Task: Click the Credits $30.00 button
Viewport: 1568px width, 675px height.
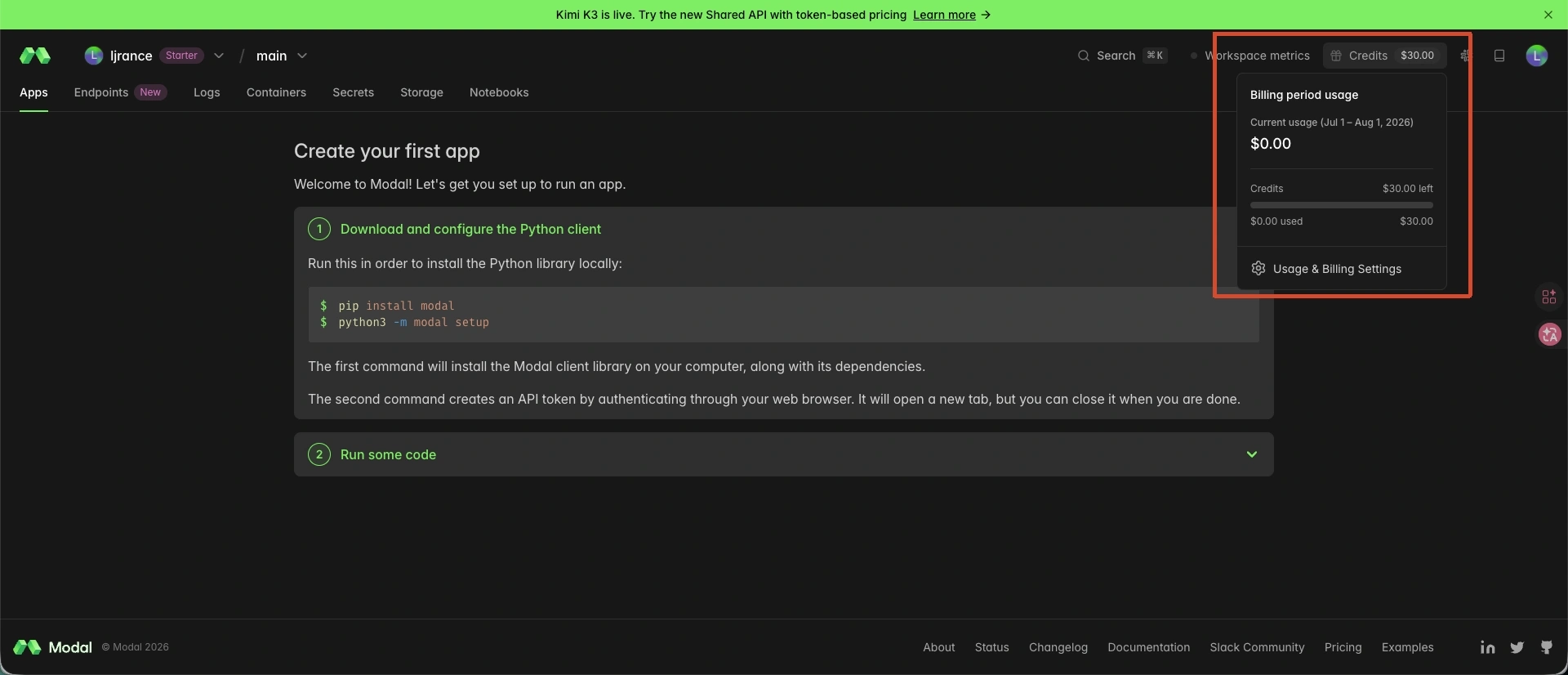Action: tap(1384, 56)
